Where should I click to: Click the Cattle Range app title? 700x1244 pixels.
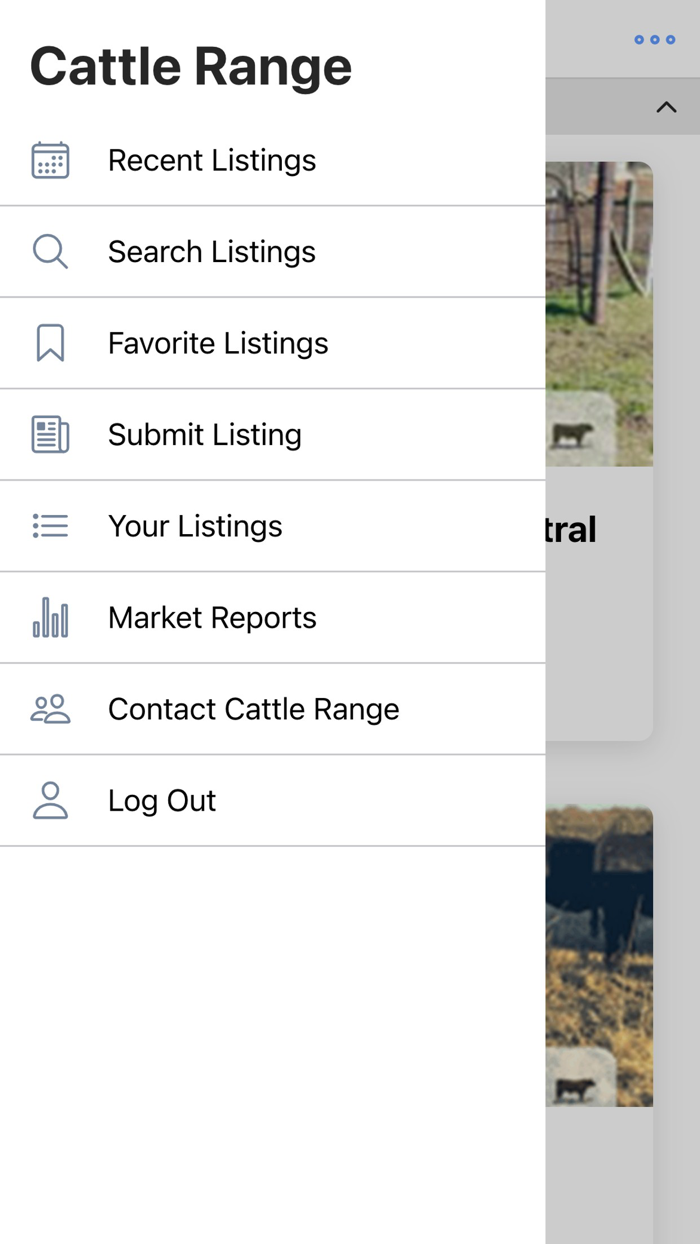pyautogui.click(x=191, y=65)
